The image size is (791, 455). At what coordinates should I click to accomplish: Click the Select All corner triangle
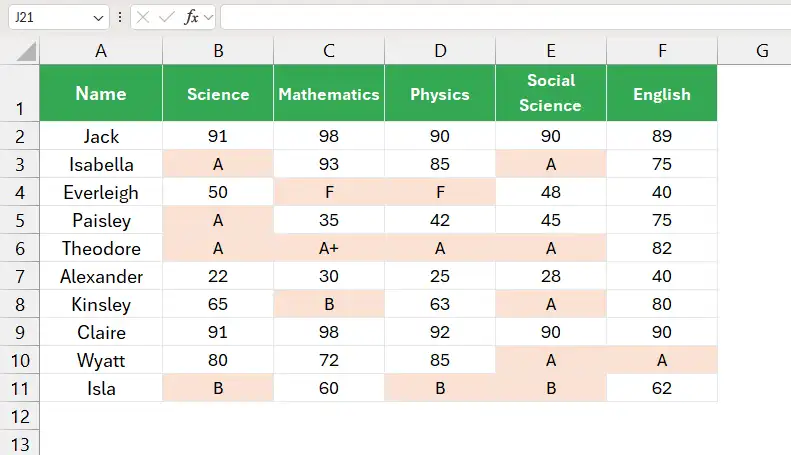26,51
